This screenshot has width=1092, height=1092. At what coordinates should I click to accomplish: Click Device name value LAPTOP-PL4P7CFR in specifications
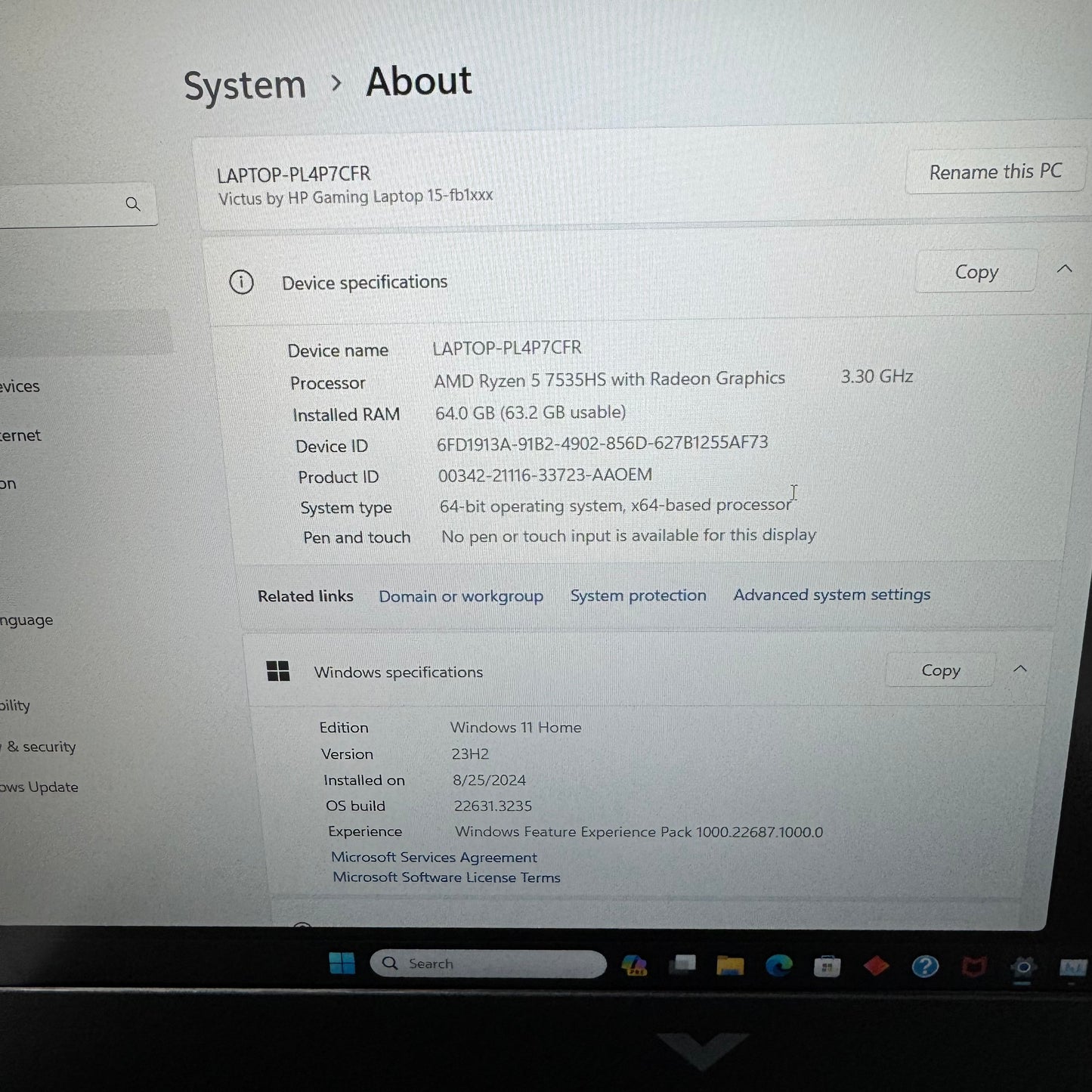click(507, 348)
